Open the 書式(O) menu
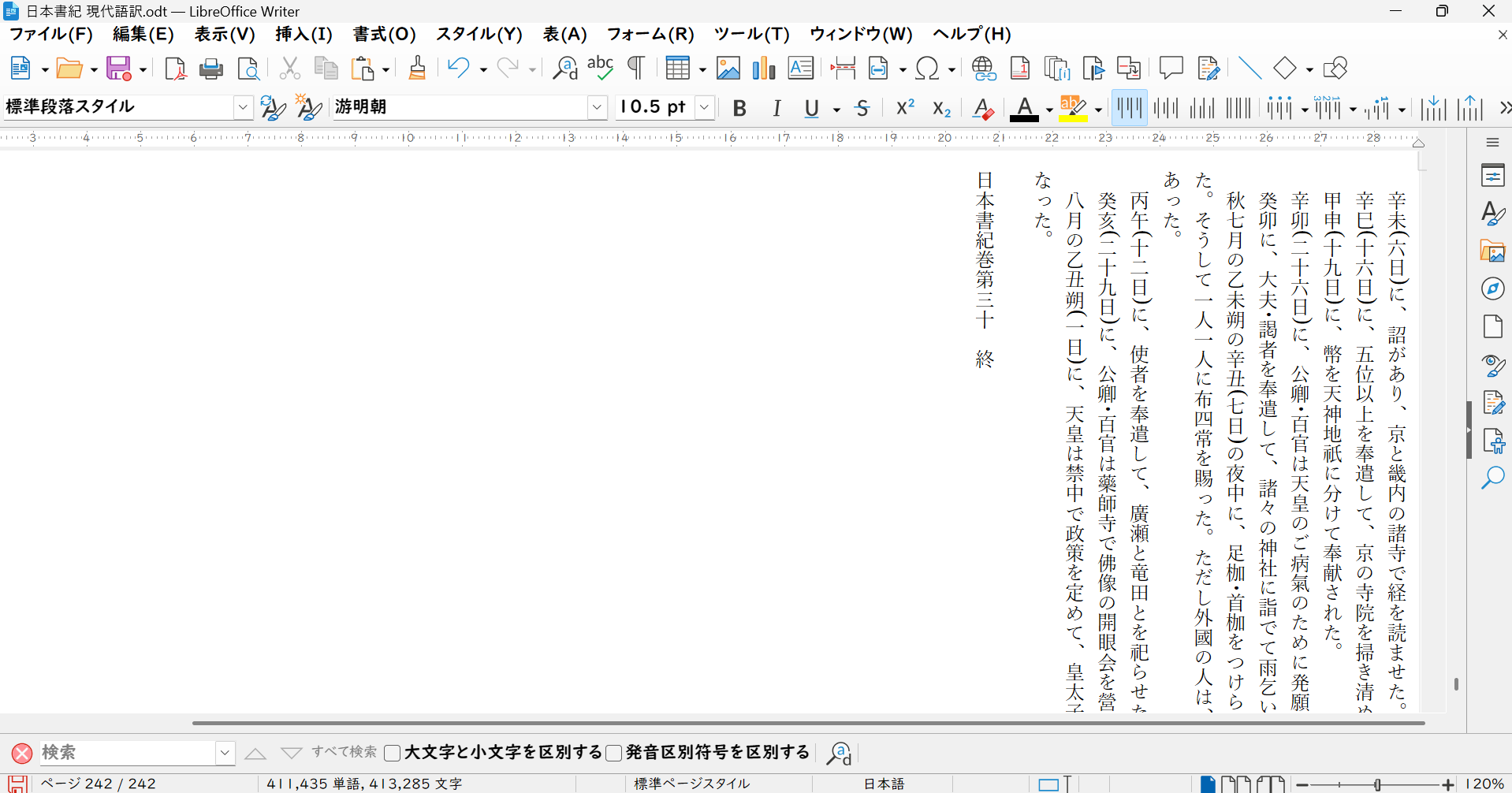Viewport: 1512px width, 793px height. [384, 34]
